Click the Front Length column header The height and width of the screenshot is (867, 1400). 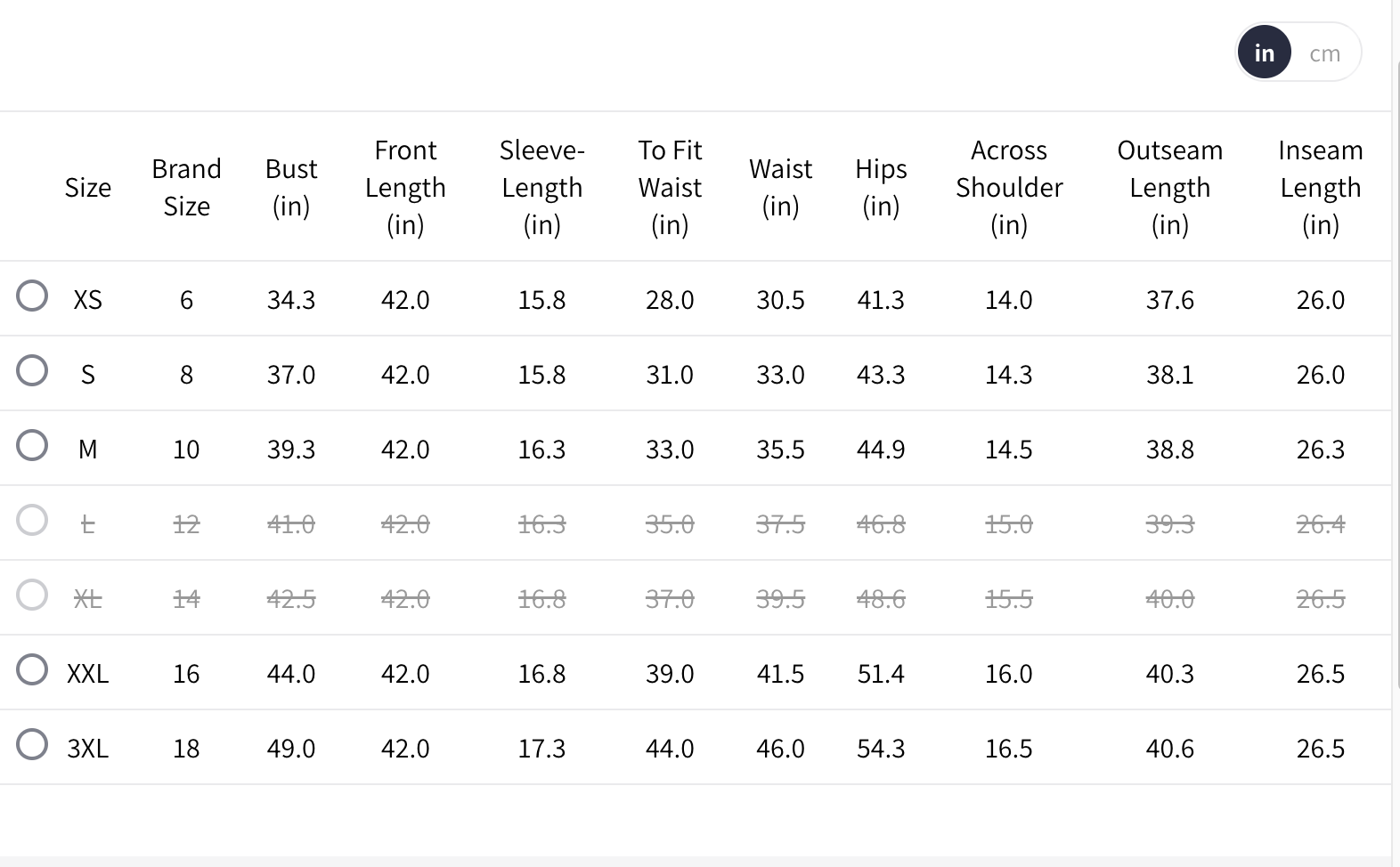tap(405, 187)
